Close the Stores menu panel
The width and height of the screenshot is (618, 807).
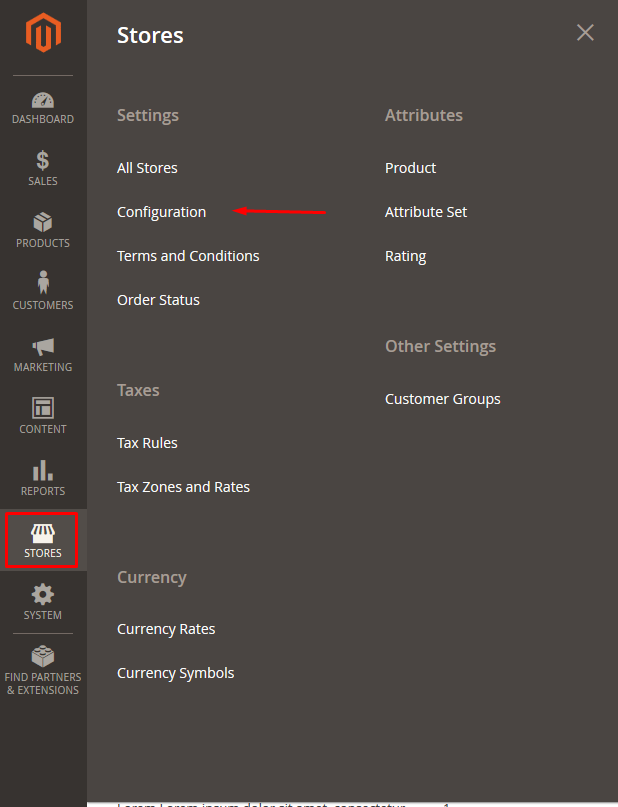point(585,32)
